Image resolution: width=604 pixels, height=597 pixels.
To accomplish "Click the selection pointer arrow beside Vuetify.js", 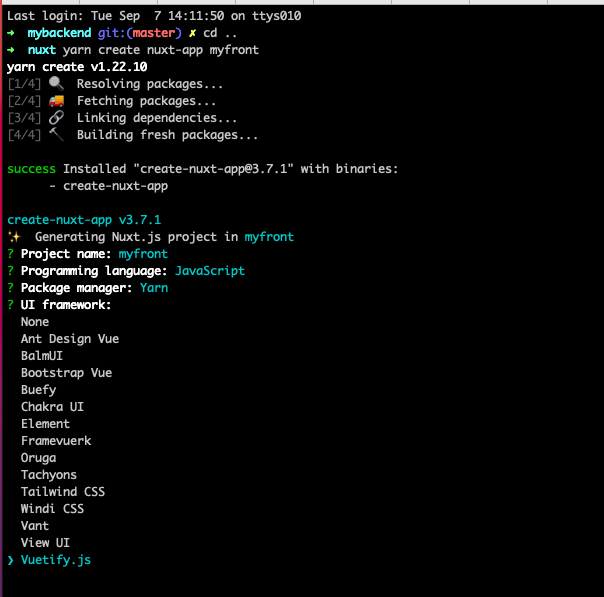I will (10, 560).
